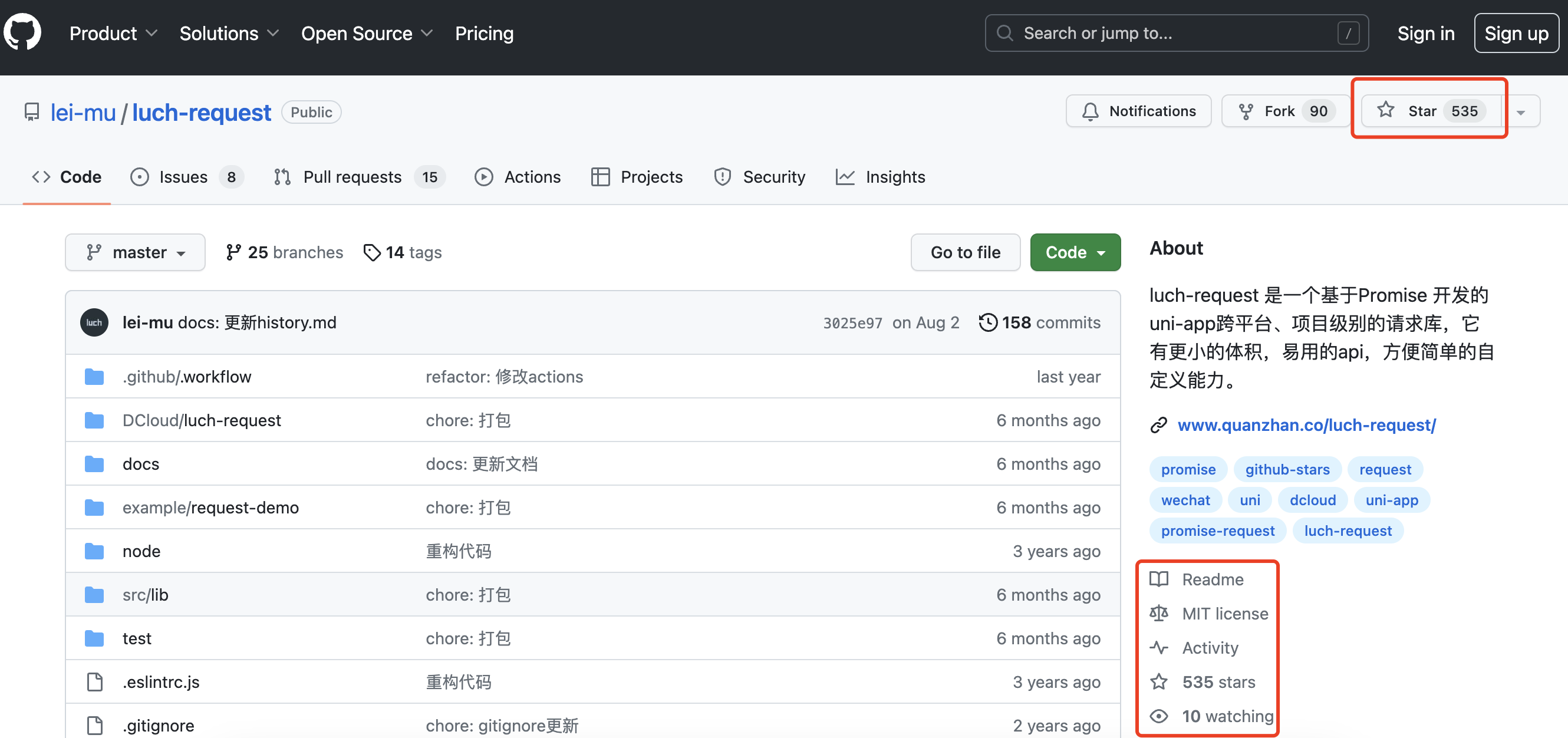Open the GitHub home logo
This screenshot has width=1568, height=738.
[x=22, y=33]
